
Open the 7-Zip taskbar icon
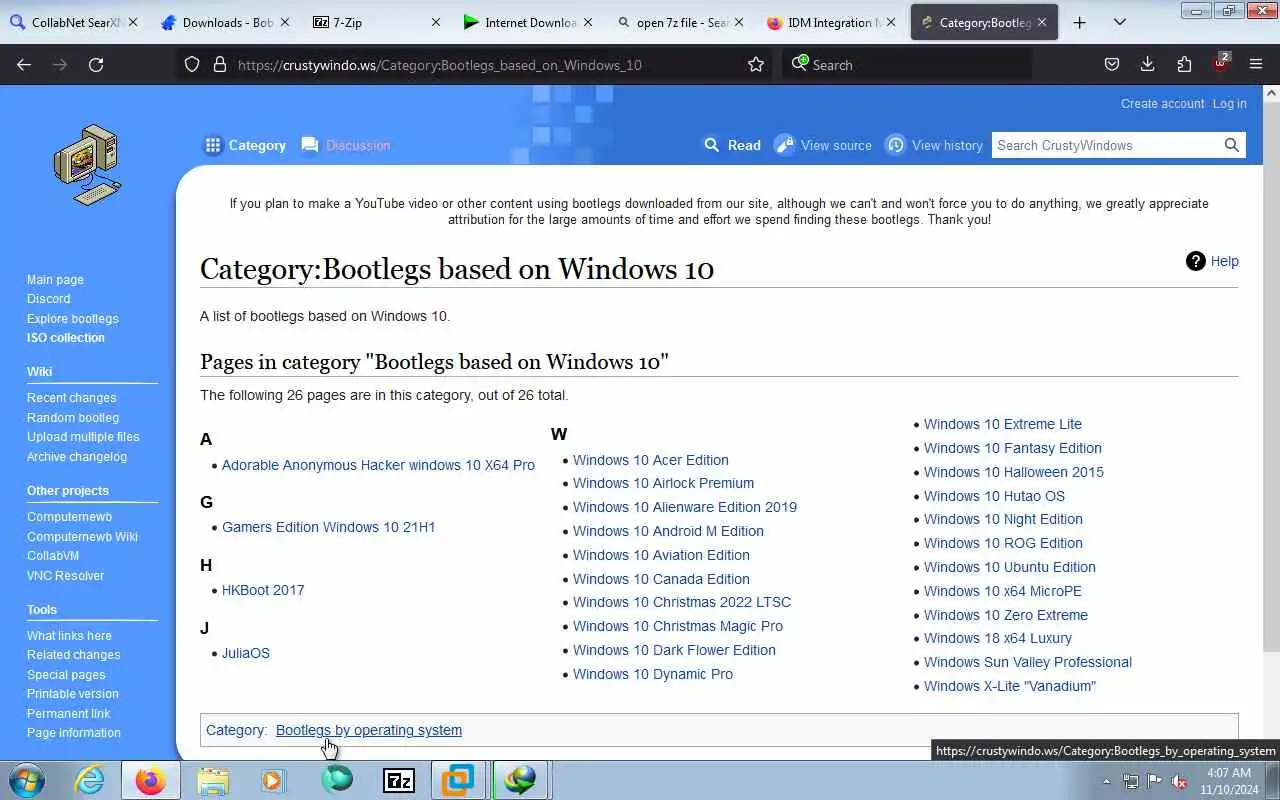(x=398, y=780)
